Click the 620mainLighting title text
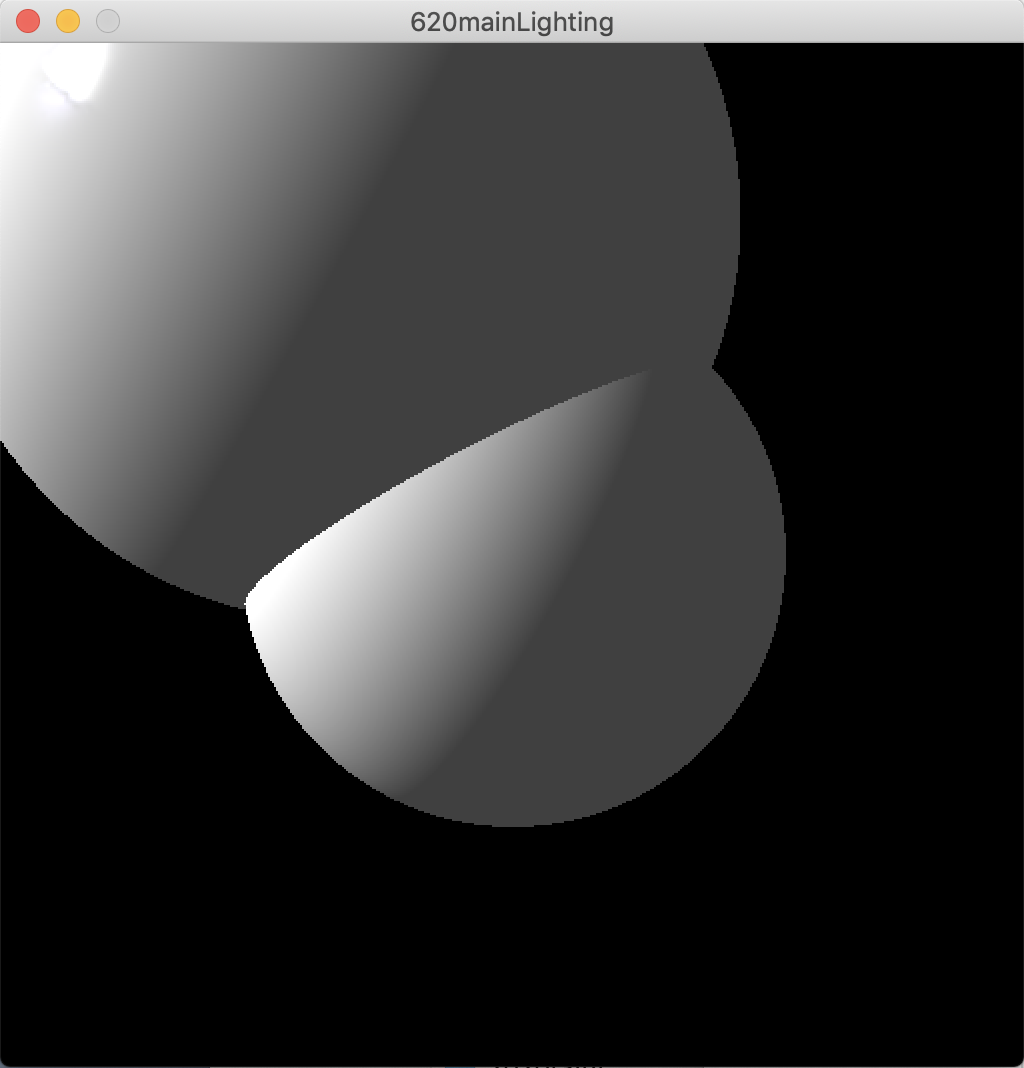This screenshot has width=1024, height=1068. point(512,22)
